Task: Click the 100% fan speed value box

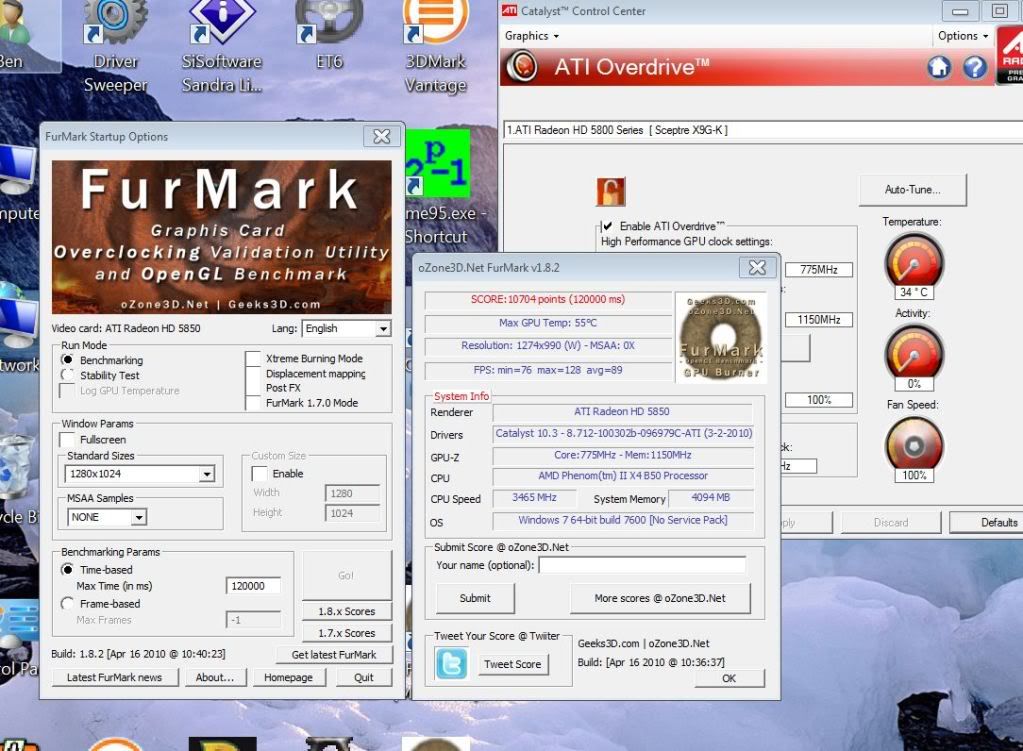Action: [819, 400]
